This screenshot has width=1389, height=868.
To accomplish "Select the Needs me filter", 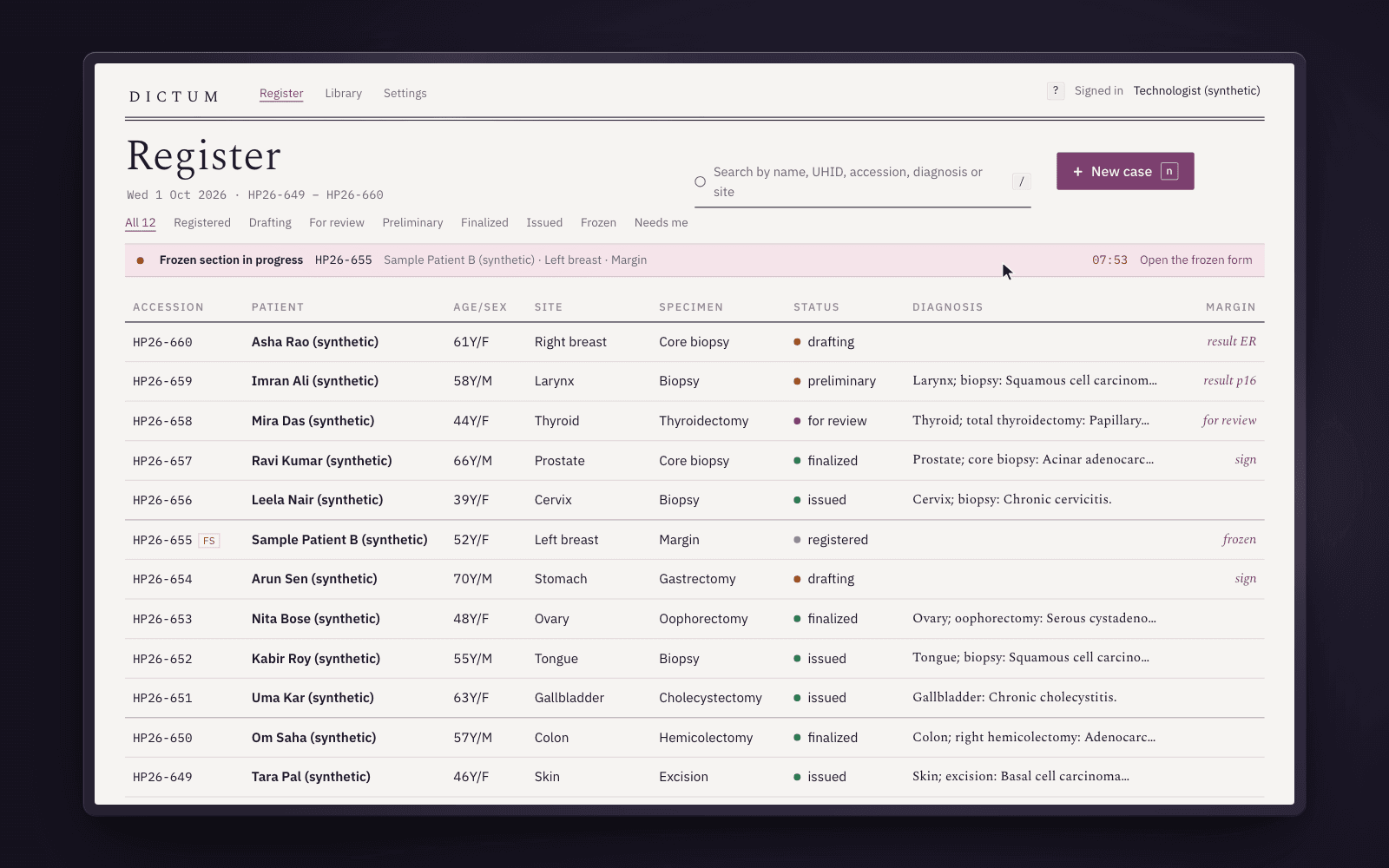I will [x=661, y=223].
